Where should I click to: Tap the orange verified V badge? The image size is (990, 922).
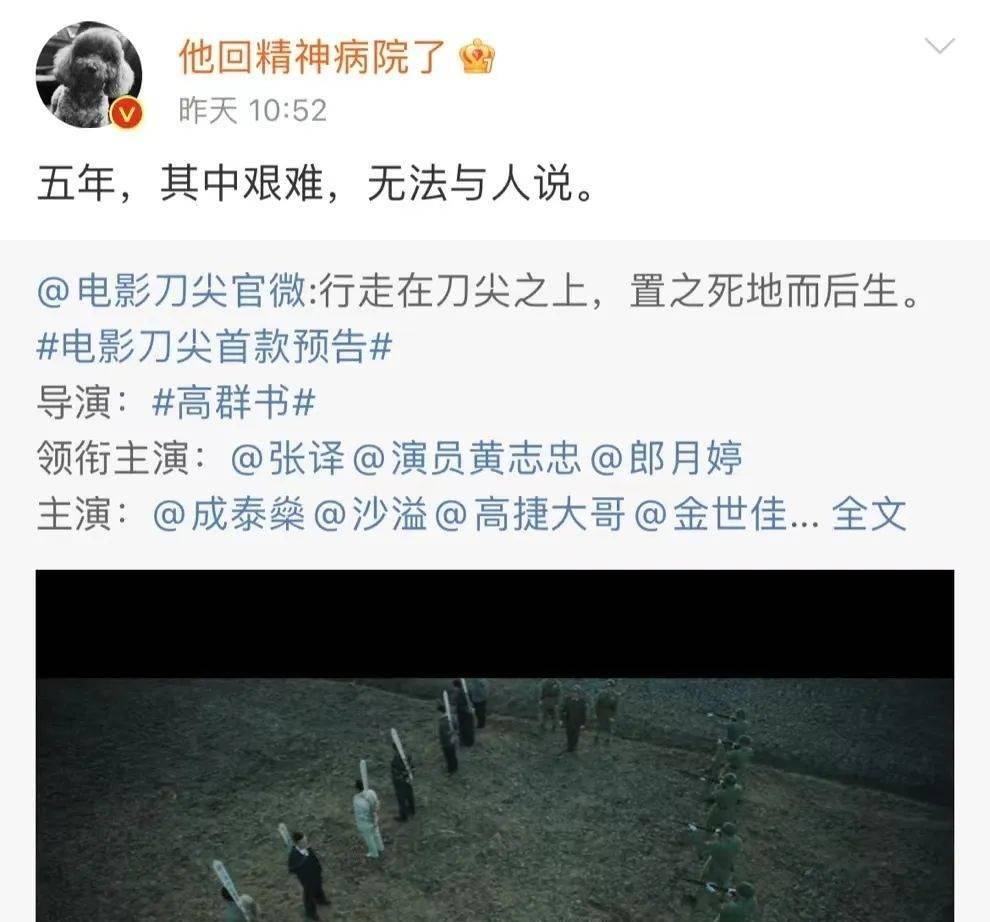[x=128, y=114]
